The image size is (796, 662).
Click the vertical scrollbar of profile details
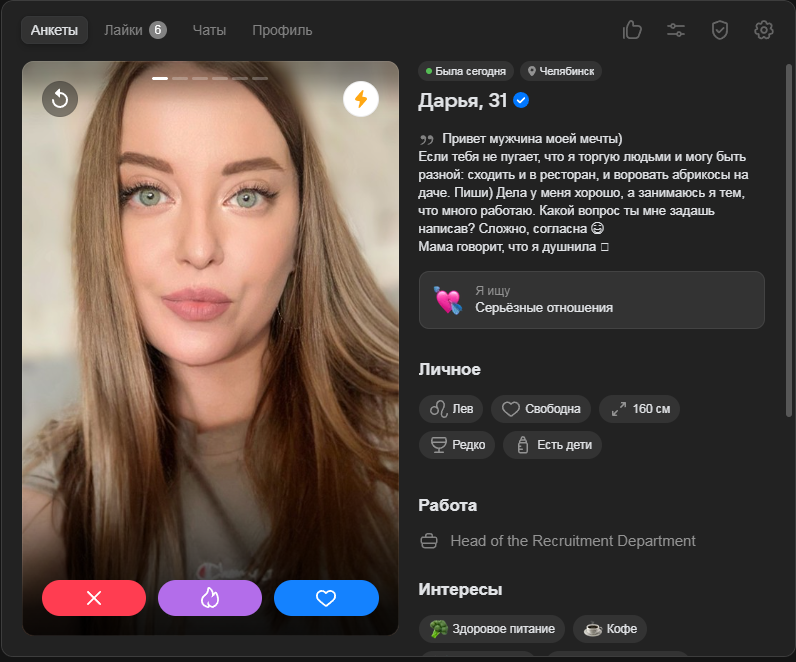click(788, 239)
